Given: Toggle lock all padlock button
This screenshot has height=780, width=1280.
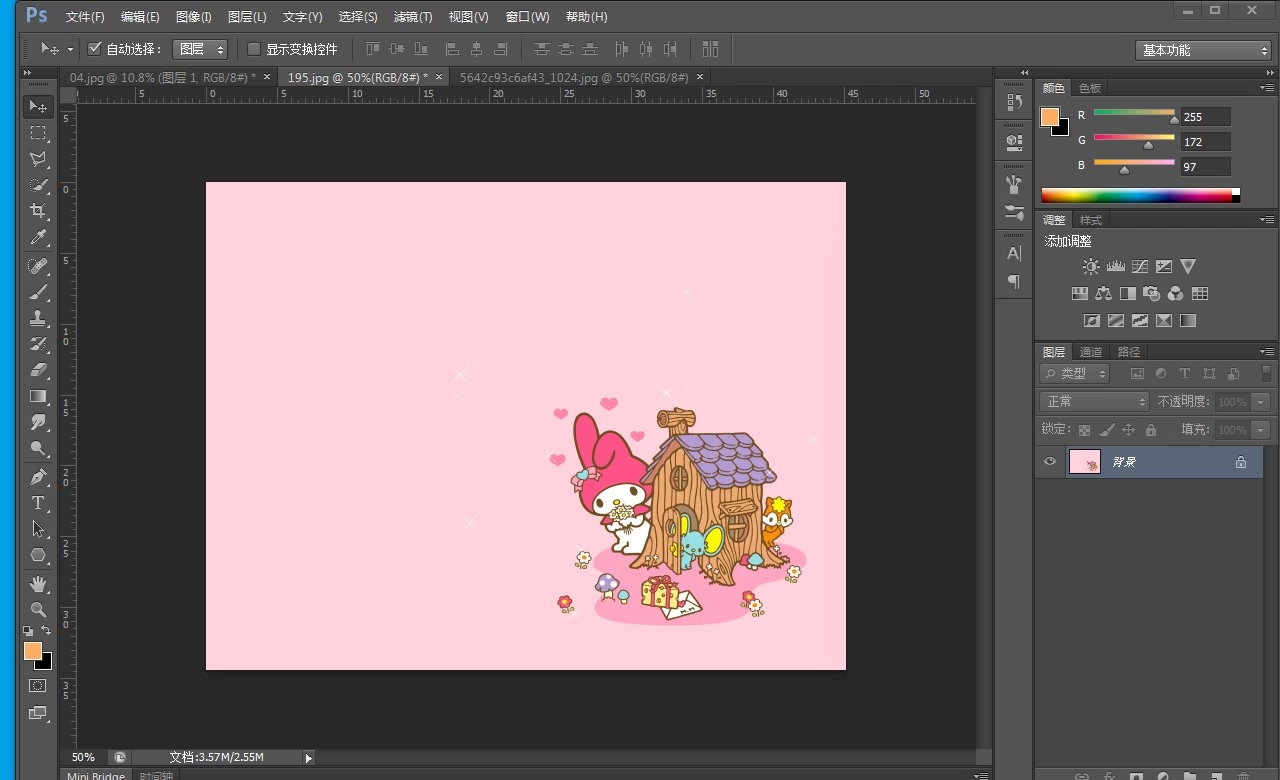Looking at the screenshot, I should (x=1151, y=430).
